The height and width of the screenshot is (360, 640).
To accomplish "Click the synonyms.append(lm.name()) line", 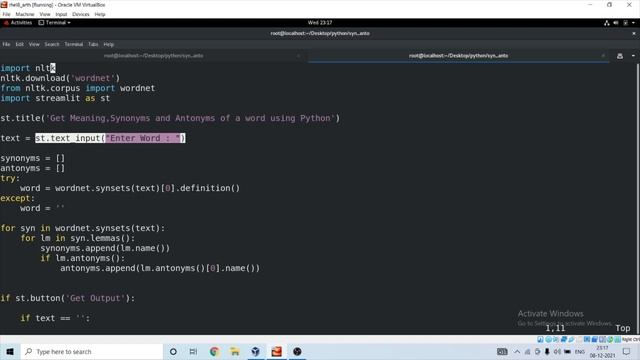I will [x=105, y=248].
